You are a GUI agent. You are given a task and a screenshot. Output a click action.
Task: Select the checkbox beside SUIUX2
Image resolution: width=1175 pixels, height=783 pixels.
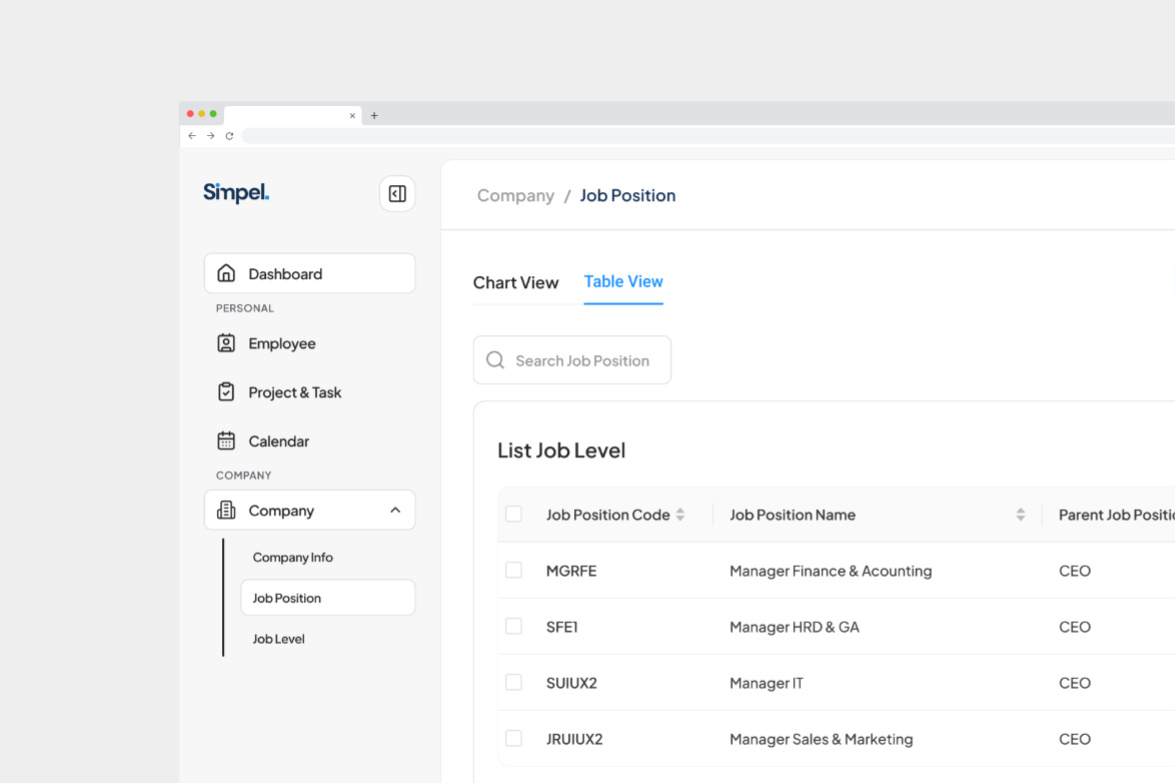pos(514,681)
